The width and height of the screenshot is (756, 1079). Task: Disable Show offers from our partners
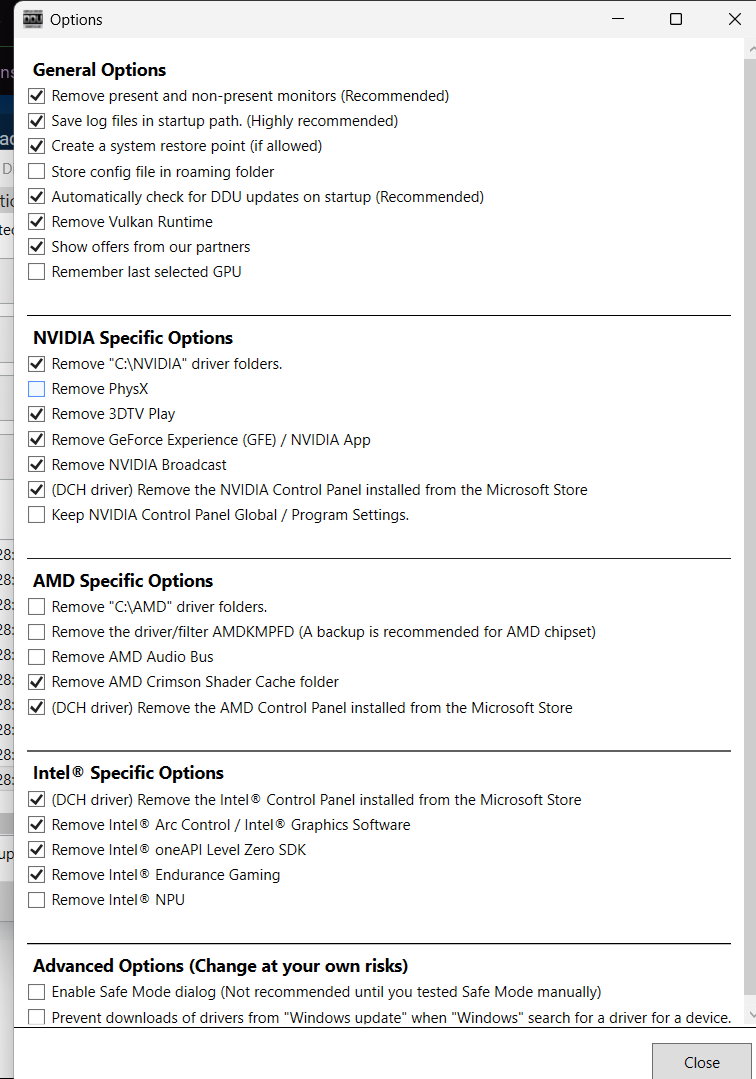pyautogui.click(x=37, y=247)
